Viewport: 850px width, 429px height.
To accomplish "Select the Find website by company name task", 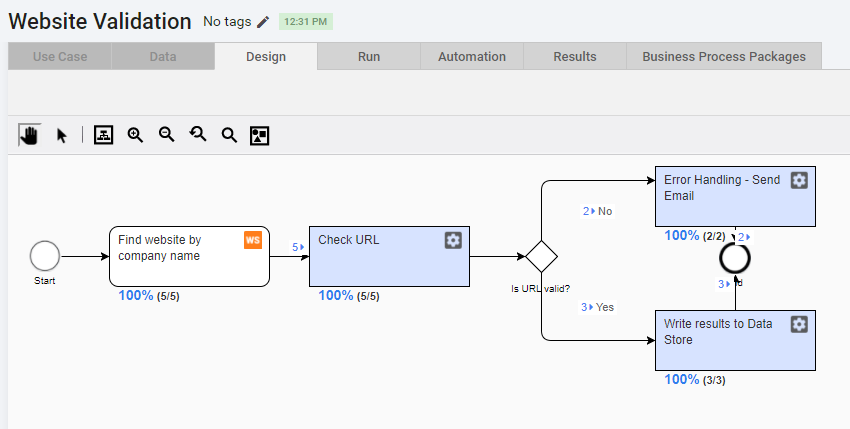I will (x=189, y=257).
